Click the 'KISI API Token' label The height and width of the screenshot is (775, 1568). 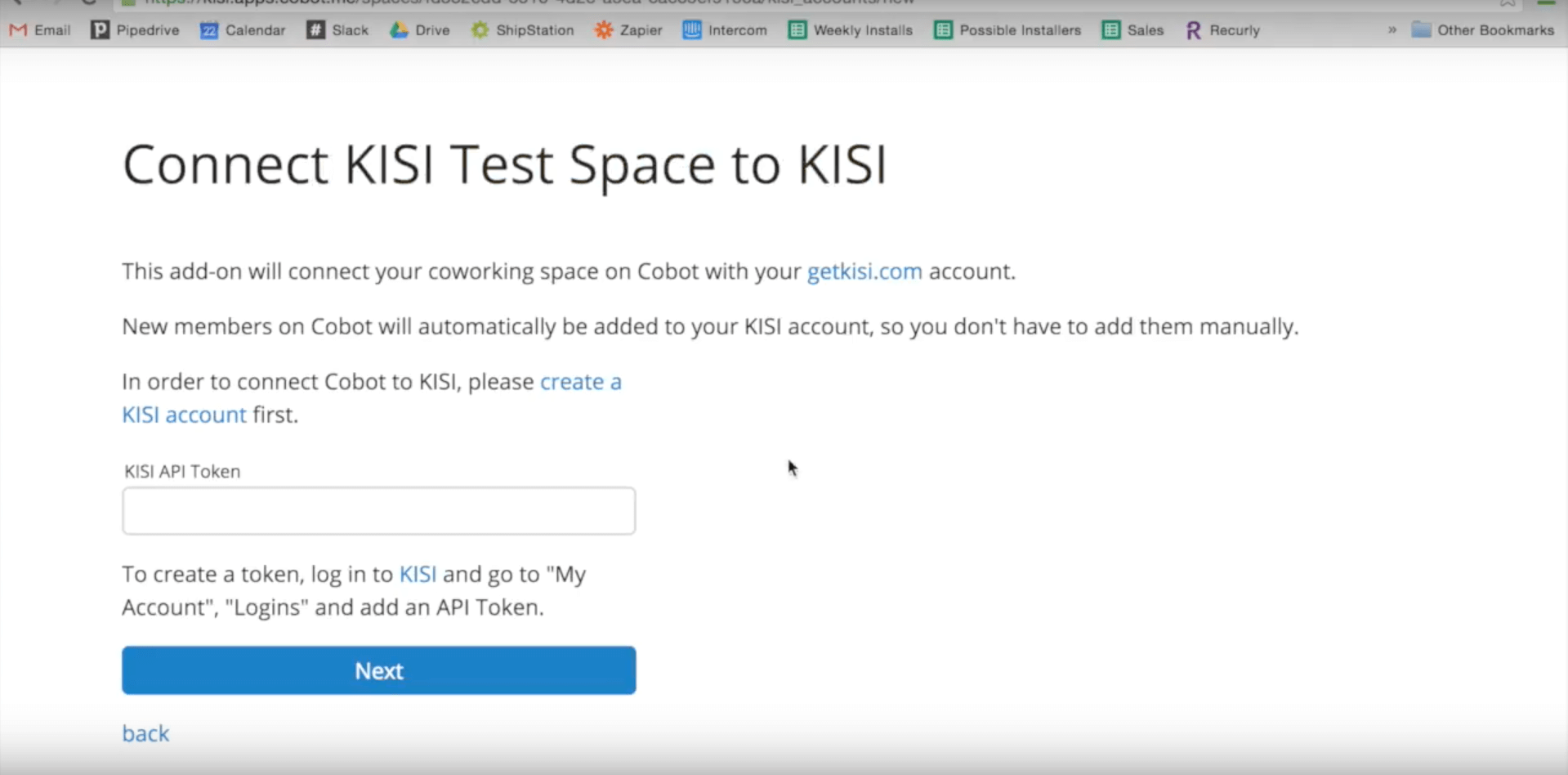(182, 471)
